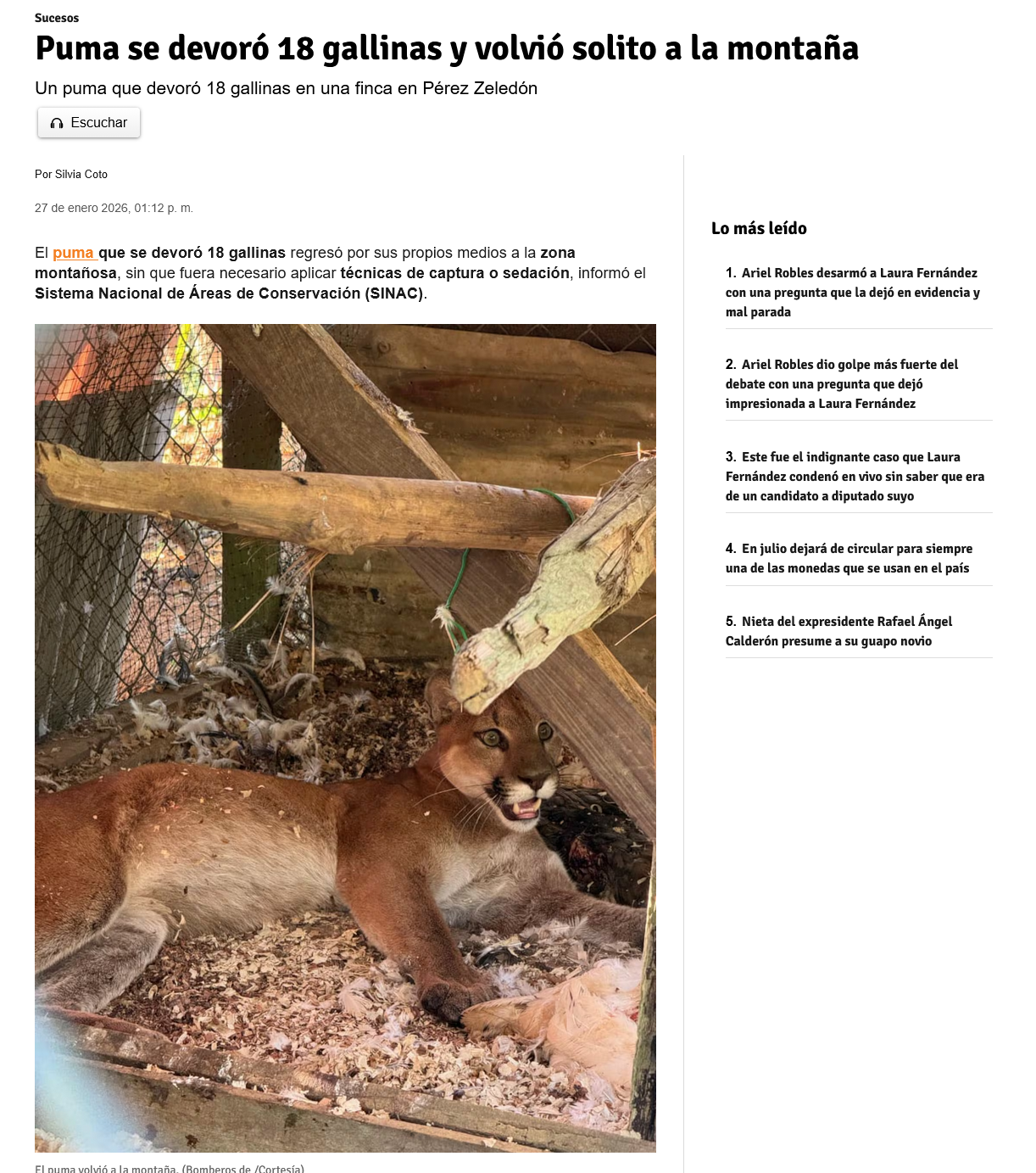Click the ranking number 1 in most-read list
Image resolution: width=1036 pixels, height=1173 pixels.
pyautogui.click(x=731, y=273)
